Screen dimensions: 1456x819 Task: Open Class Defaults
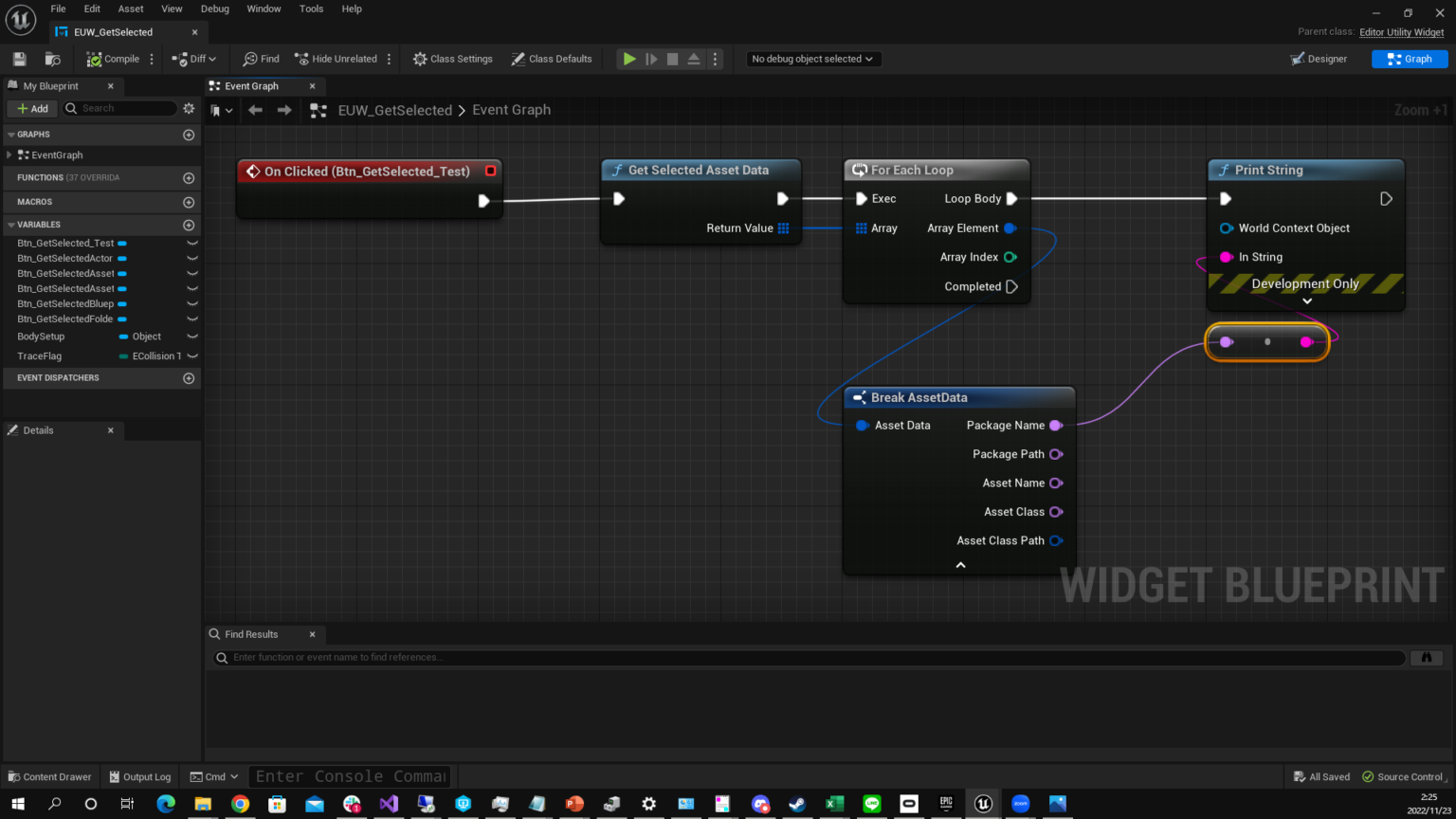(x=551, y=58)
